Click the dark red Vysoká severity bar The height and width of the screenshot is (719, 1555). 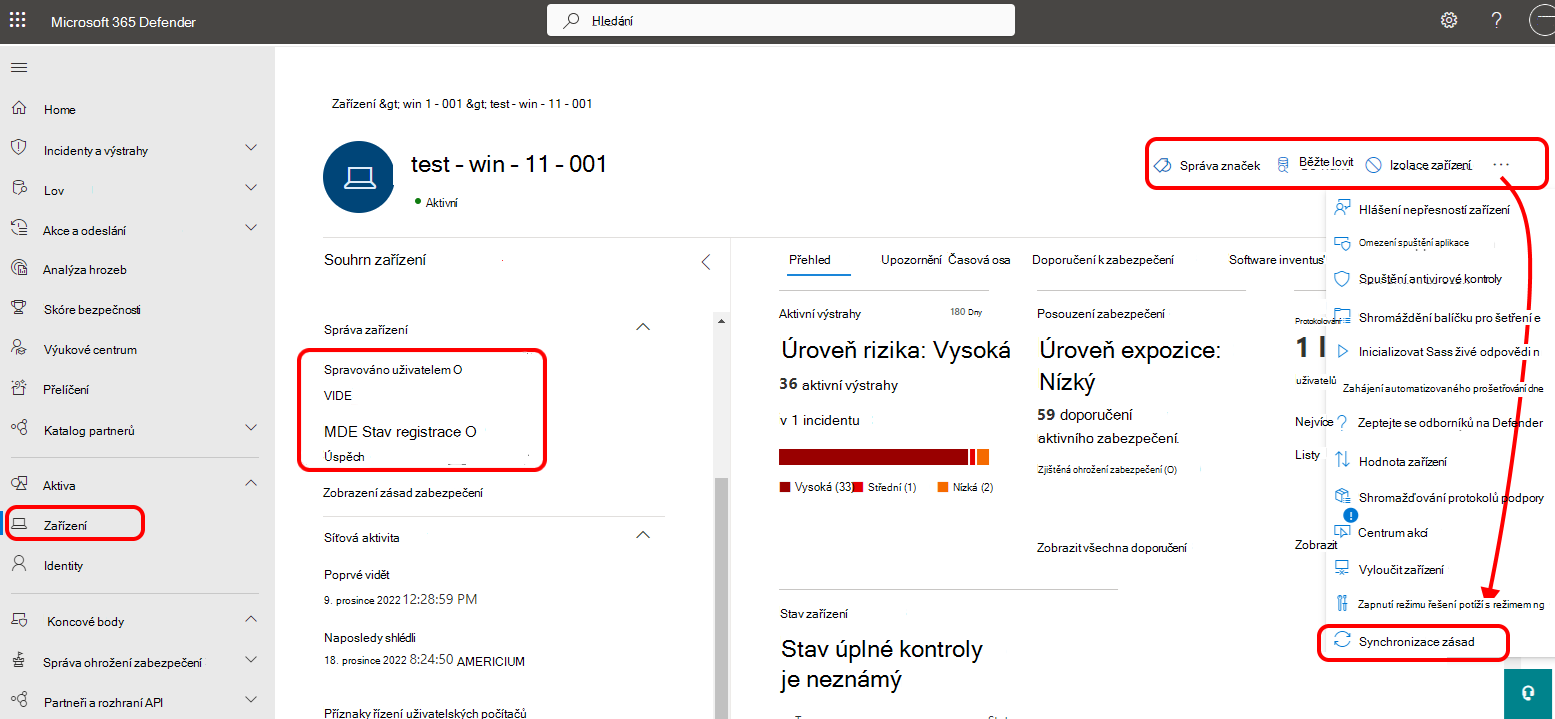[873, 457]
